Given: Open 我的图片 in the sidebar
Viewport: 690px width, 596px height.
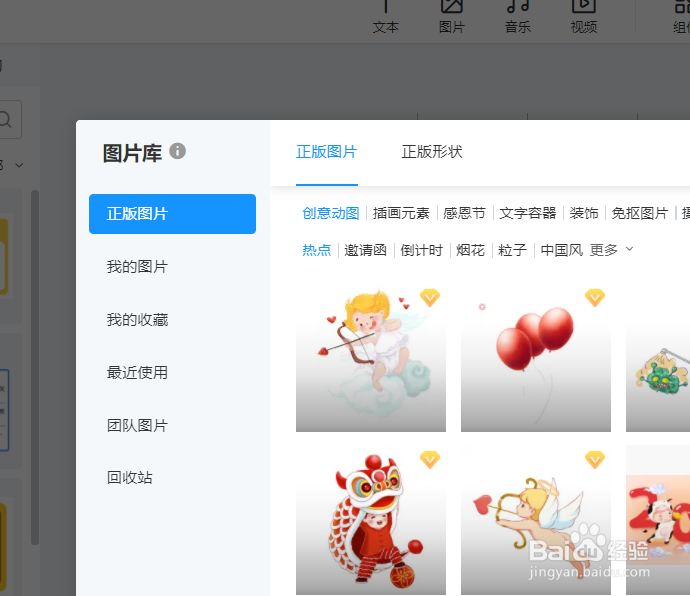Looking at the screenshot, I should 137,267.
